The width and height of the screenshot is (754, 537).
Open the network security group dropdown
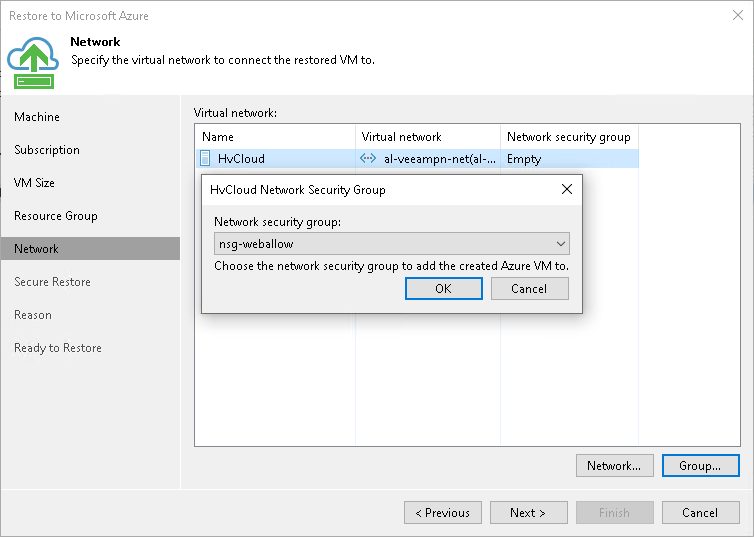(560, 243)
